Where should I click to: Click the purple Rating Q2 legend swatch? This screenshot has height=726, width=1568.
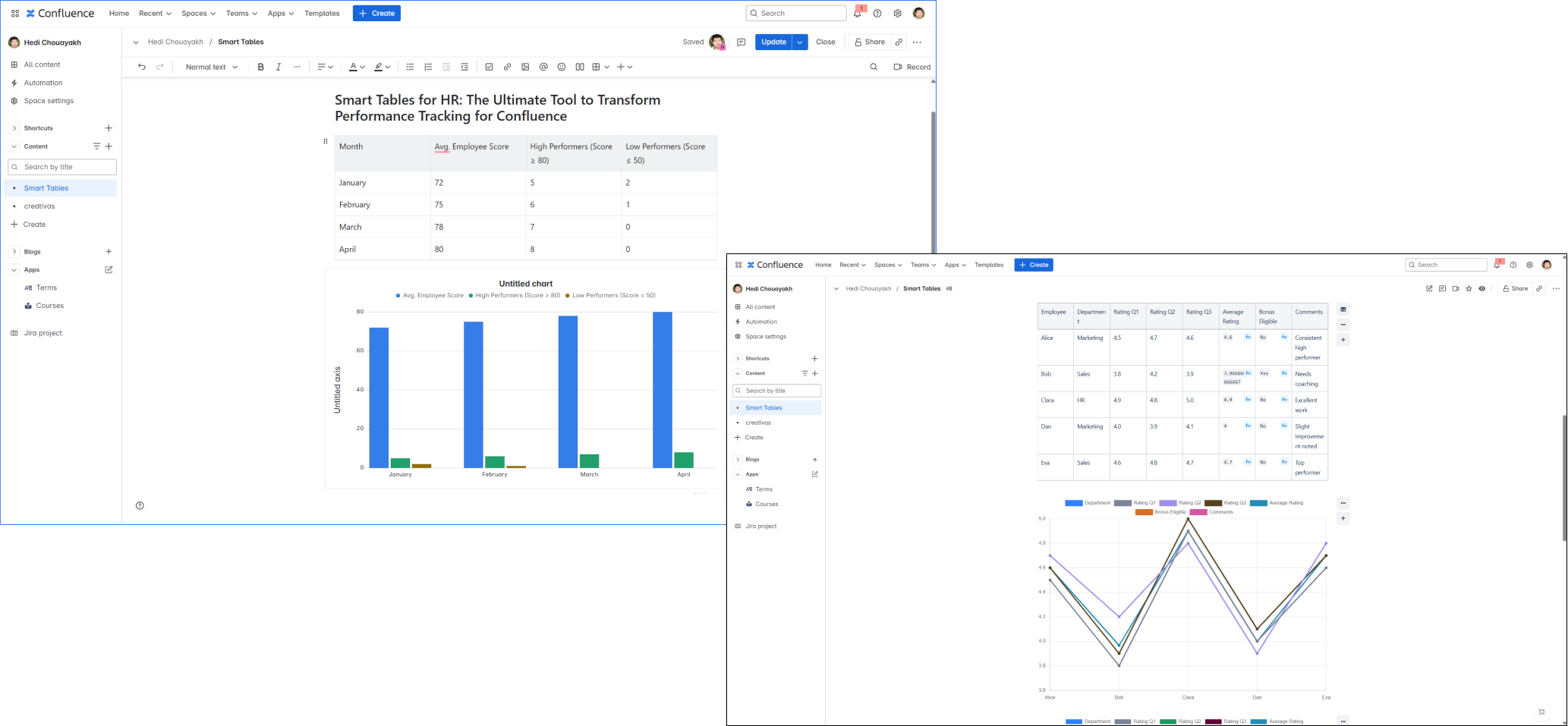[x=1167, y=503]
